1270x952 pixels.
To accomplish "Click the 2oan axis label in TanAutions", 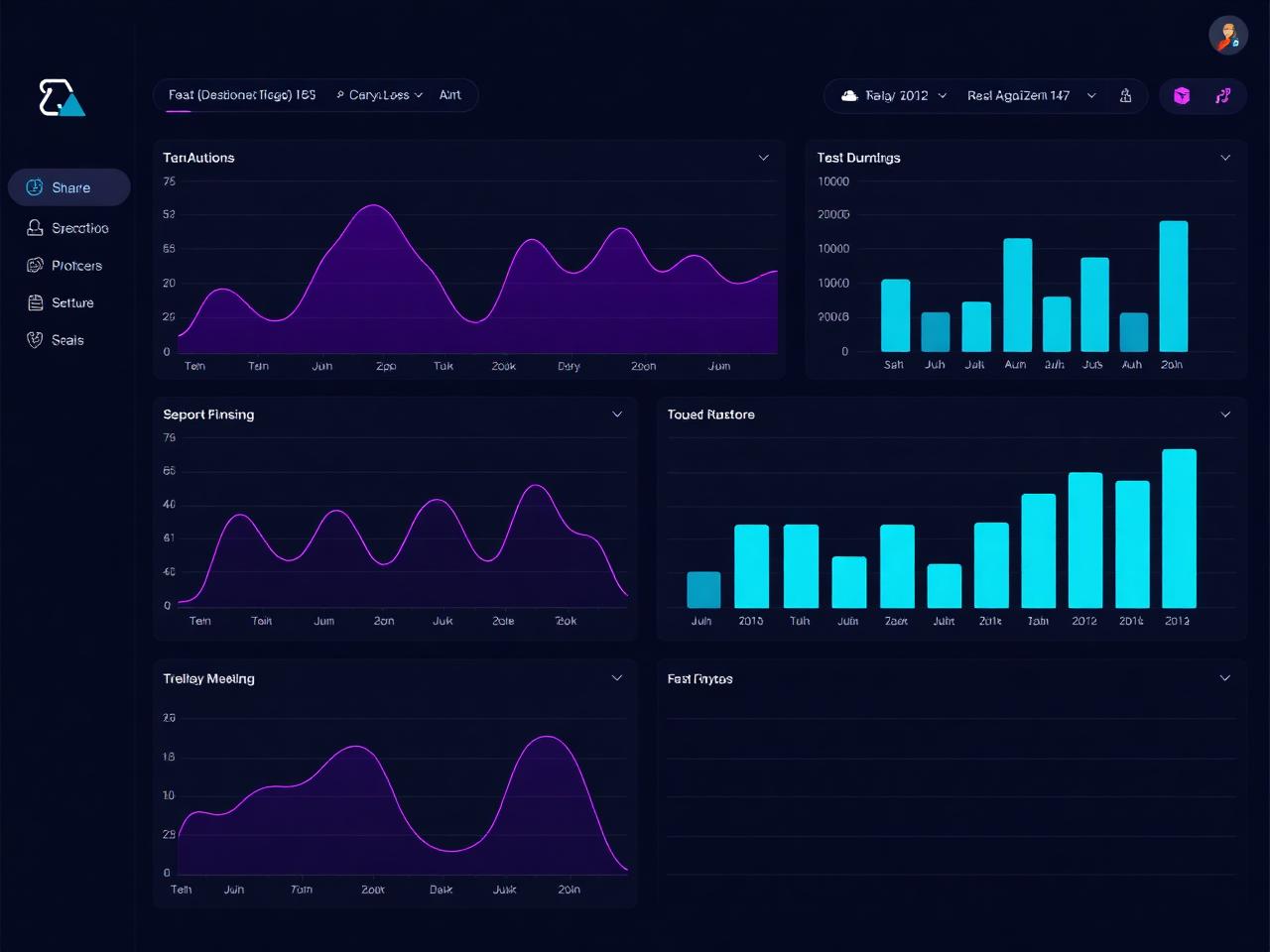I will 644,366.
